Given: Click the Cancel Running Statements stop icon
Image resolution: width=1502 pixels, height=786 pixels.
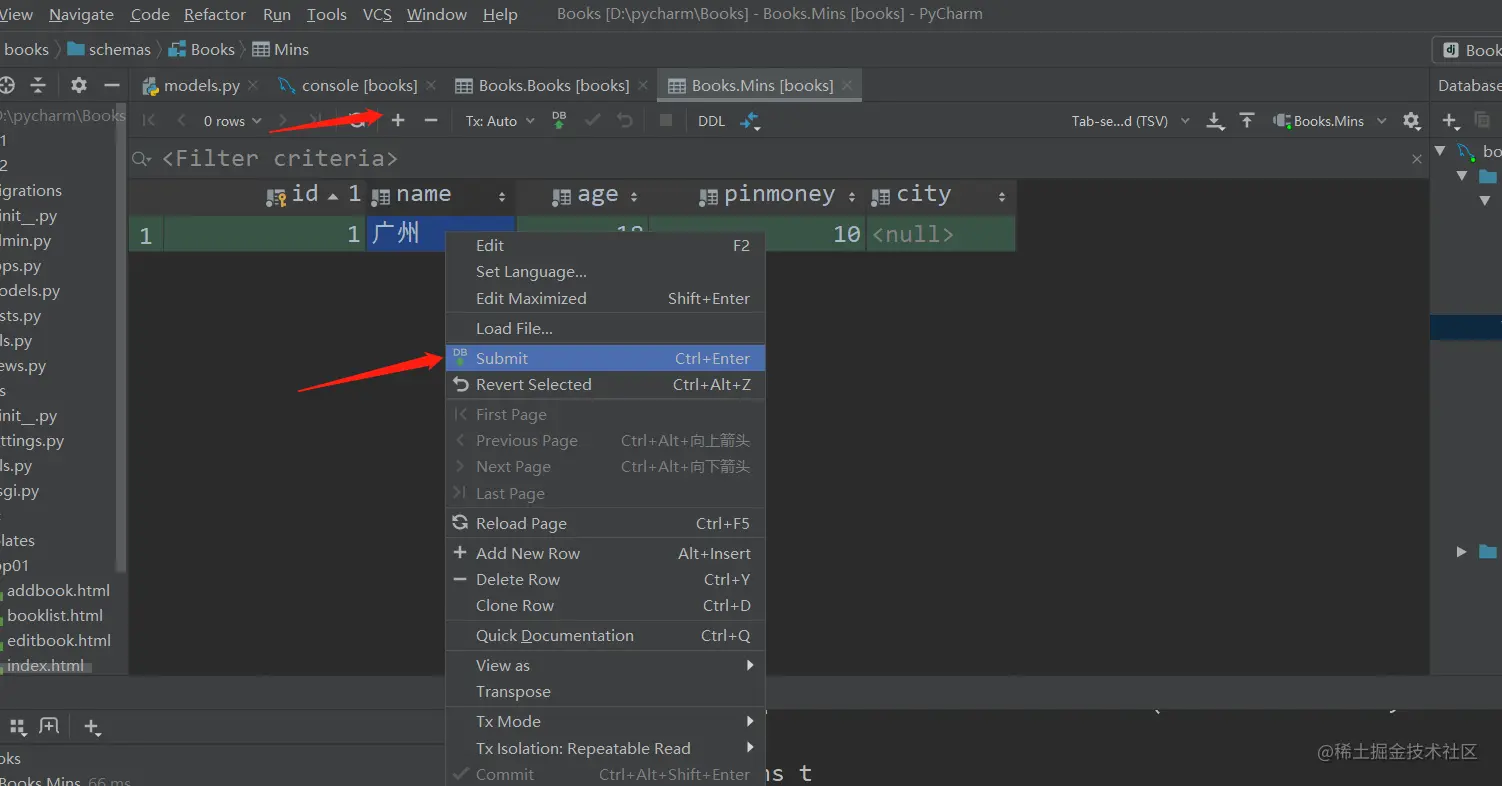Looking at the screenshot, I should click(666, 121).
